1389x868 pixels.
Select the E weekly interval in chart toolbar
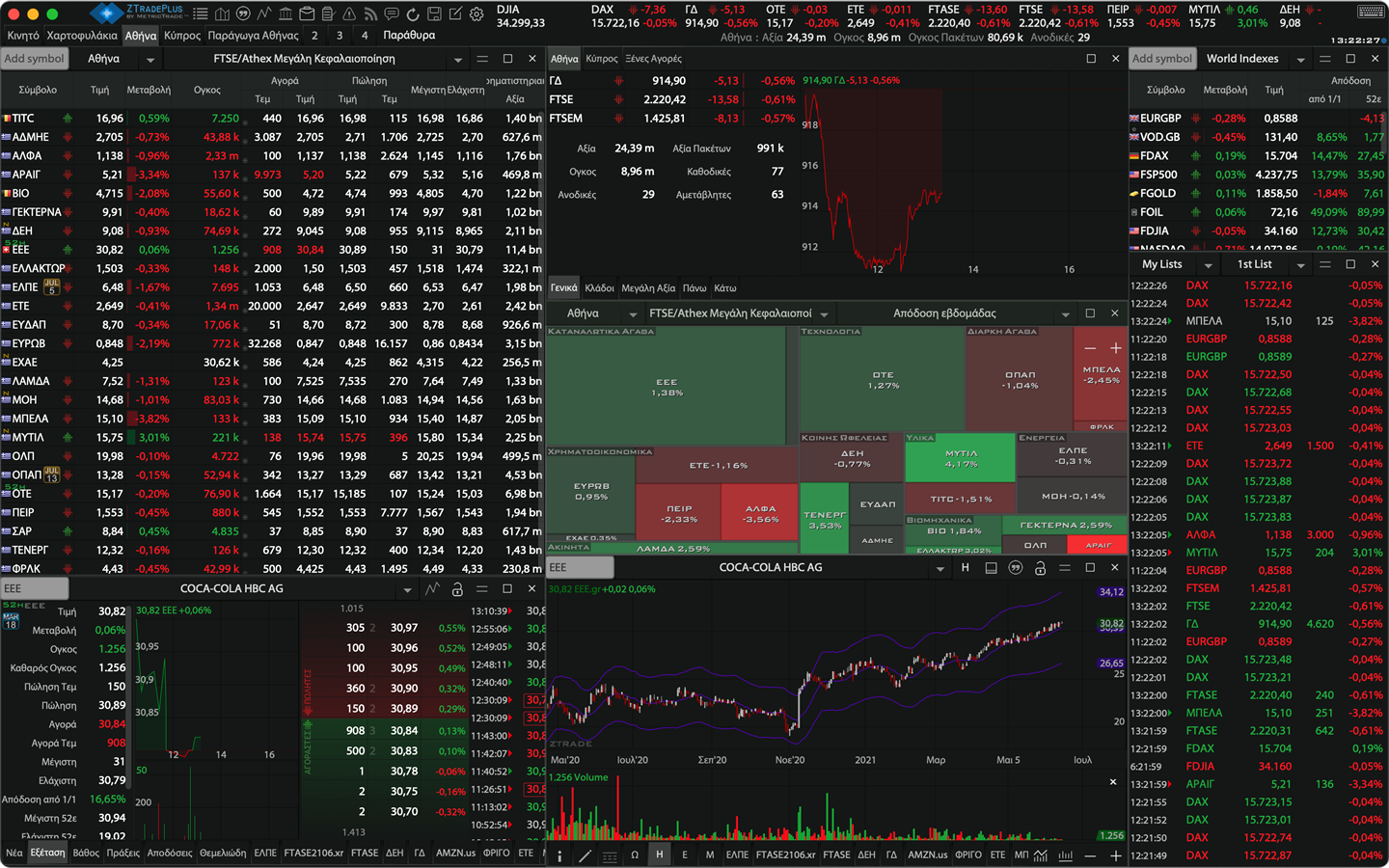pyautogui.click(x=685, y=855)
